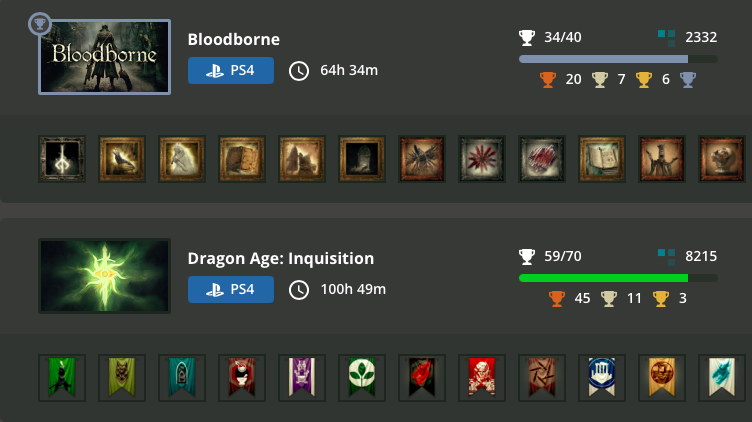
Task: Click Dragon Age's bronze trophy icon
Action: click(x=557, y=298)
